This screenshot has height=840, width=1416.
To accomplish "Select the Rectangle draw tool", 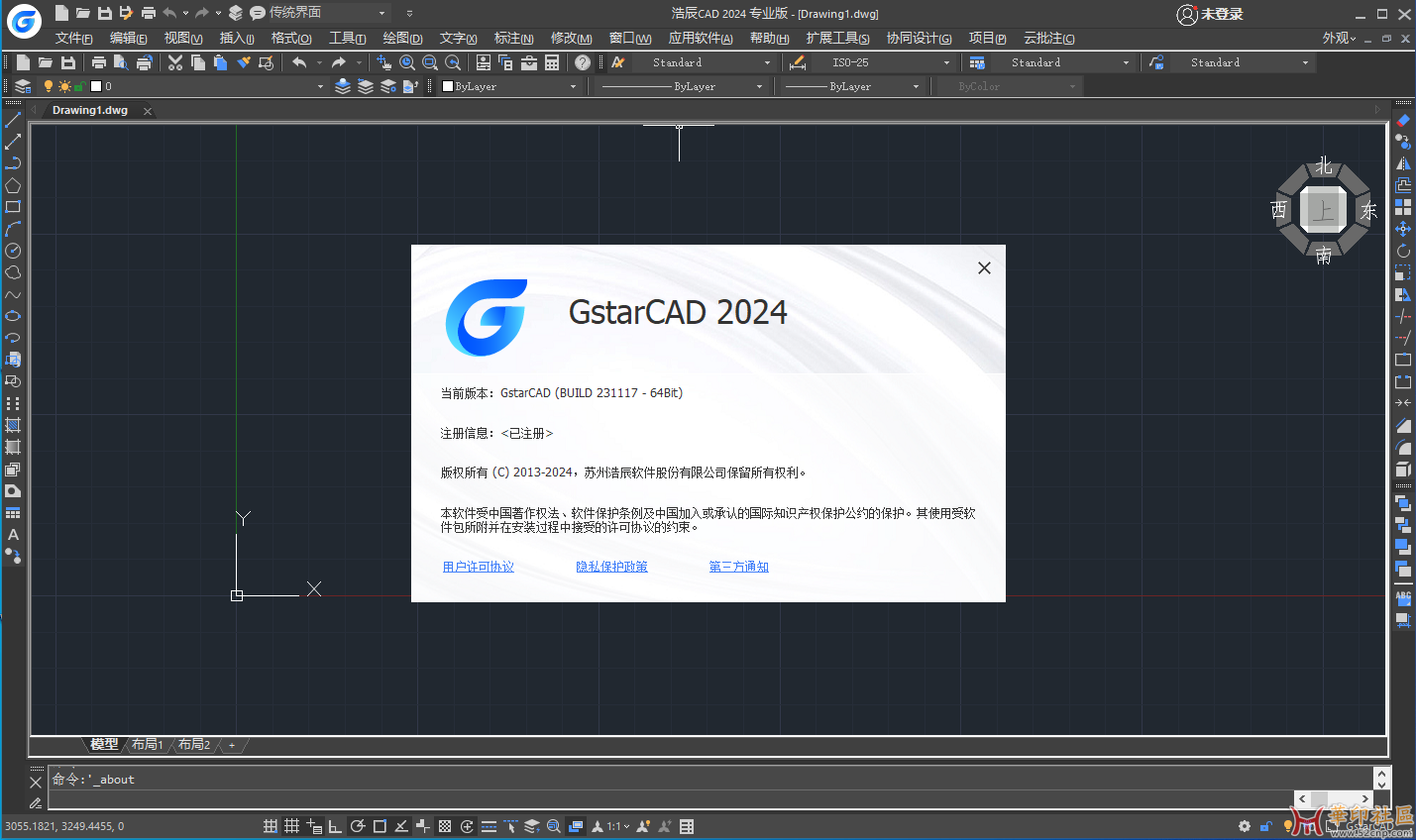I will point(13,207).
